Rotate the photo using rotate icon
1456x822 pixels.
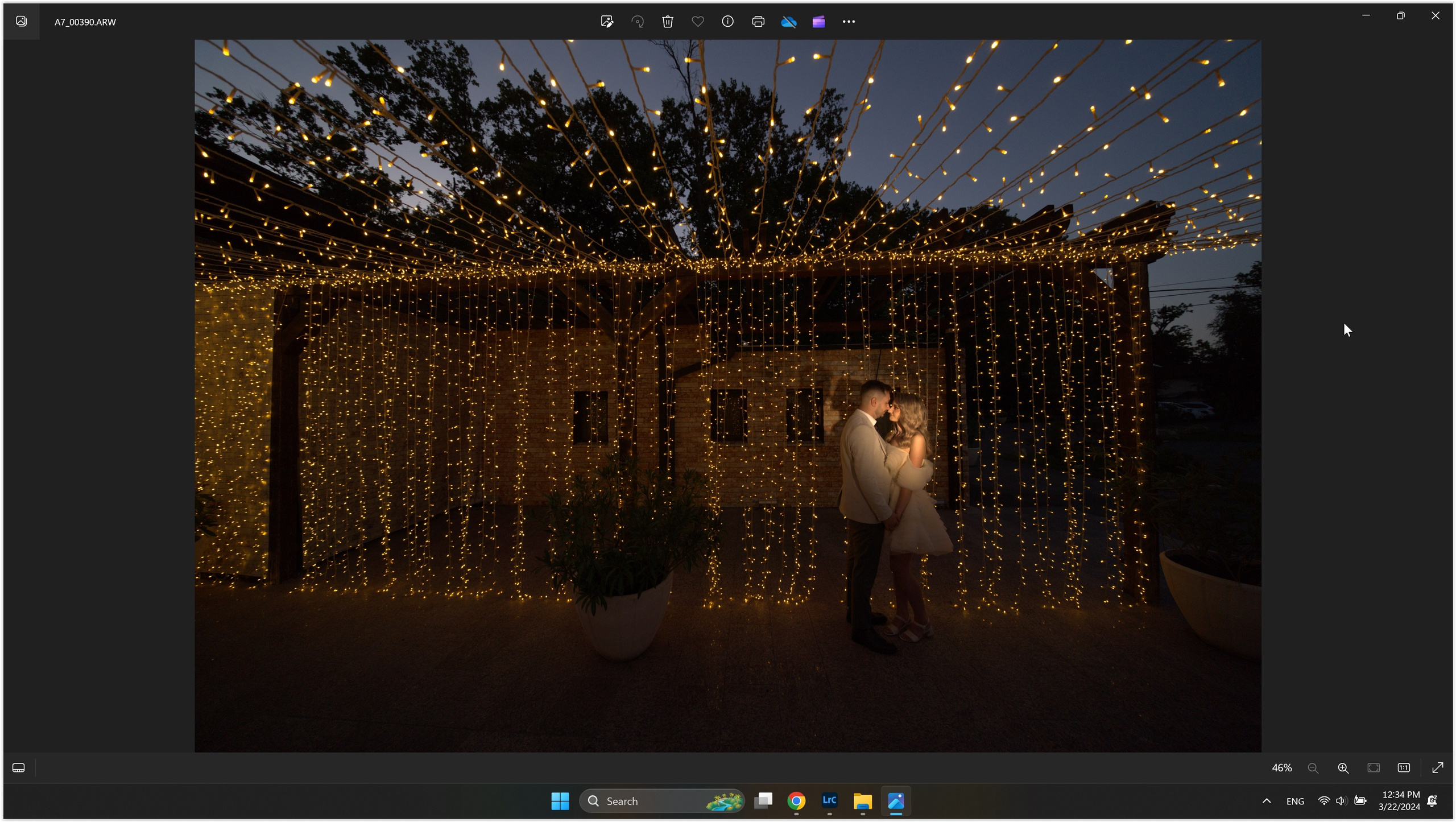[x=638, y=22]
